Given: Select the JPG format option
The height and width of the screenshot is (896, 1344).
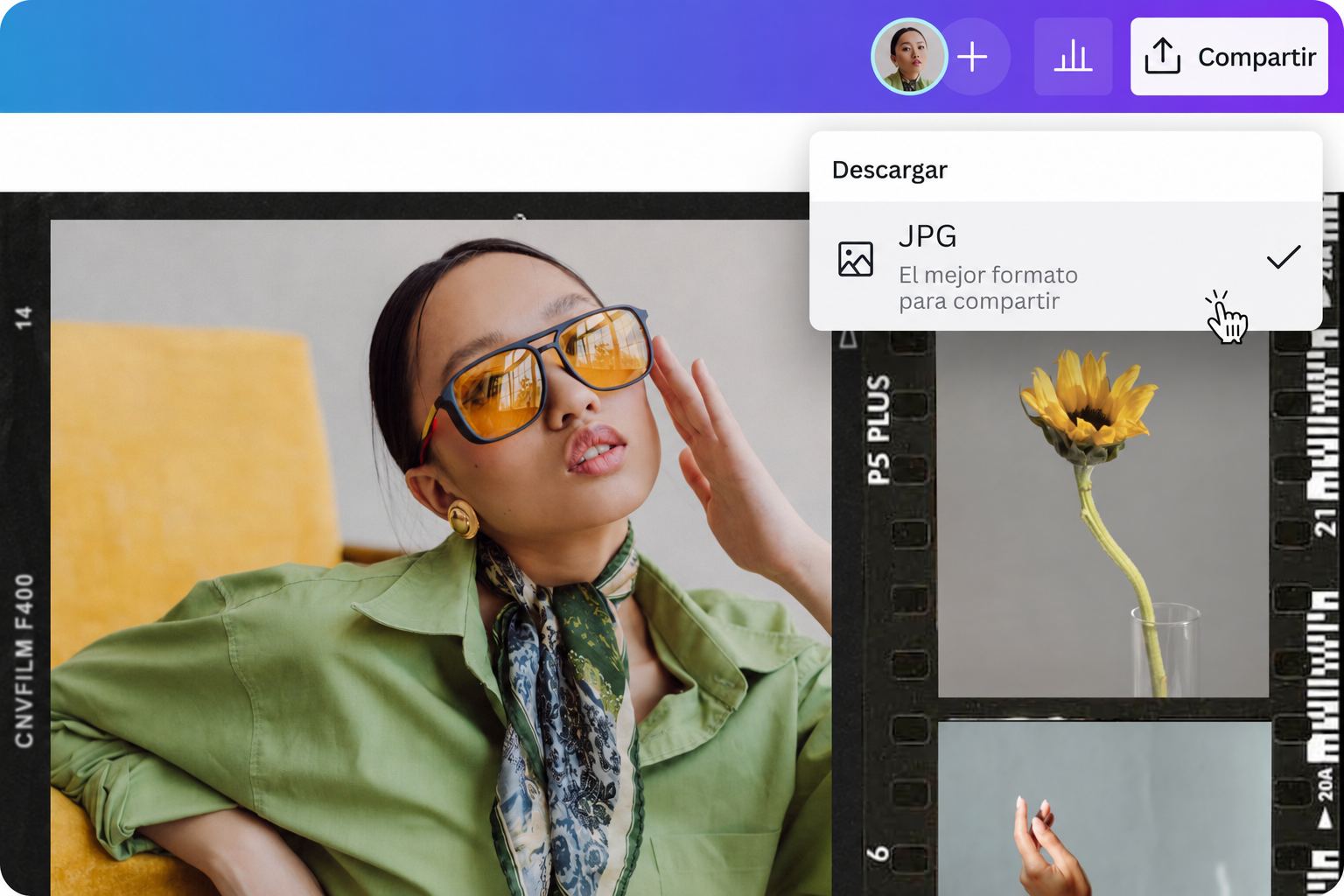Looking at the screenshot, I should pyautogui.click(x=1066, y=266).
